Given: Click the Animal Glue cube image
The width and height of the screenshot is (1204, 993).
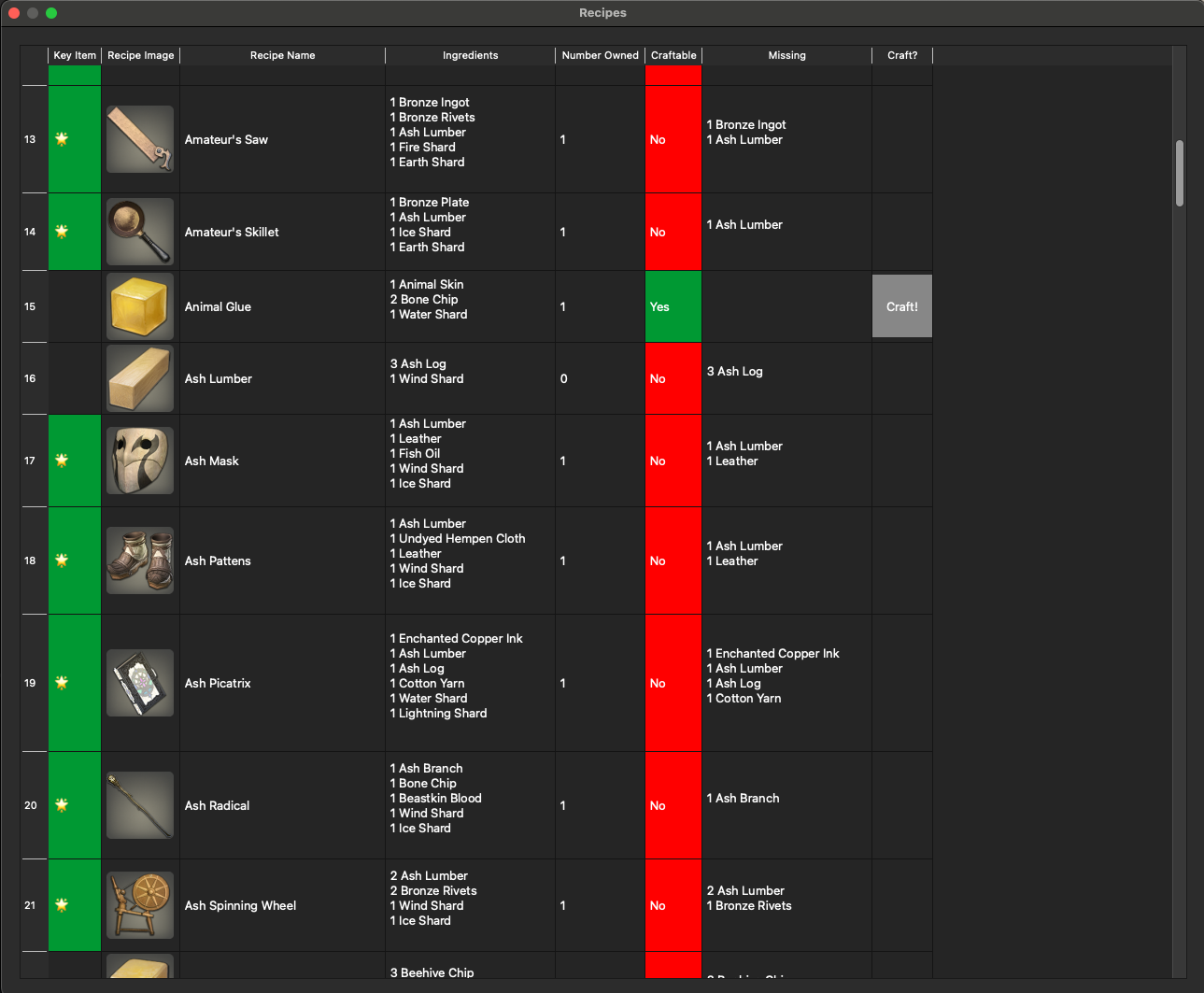Looking at the screenshot, I should 139,306.
